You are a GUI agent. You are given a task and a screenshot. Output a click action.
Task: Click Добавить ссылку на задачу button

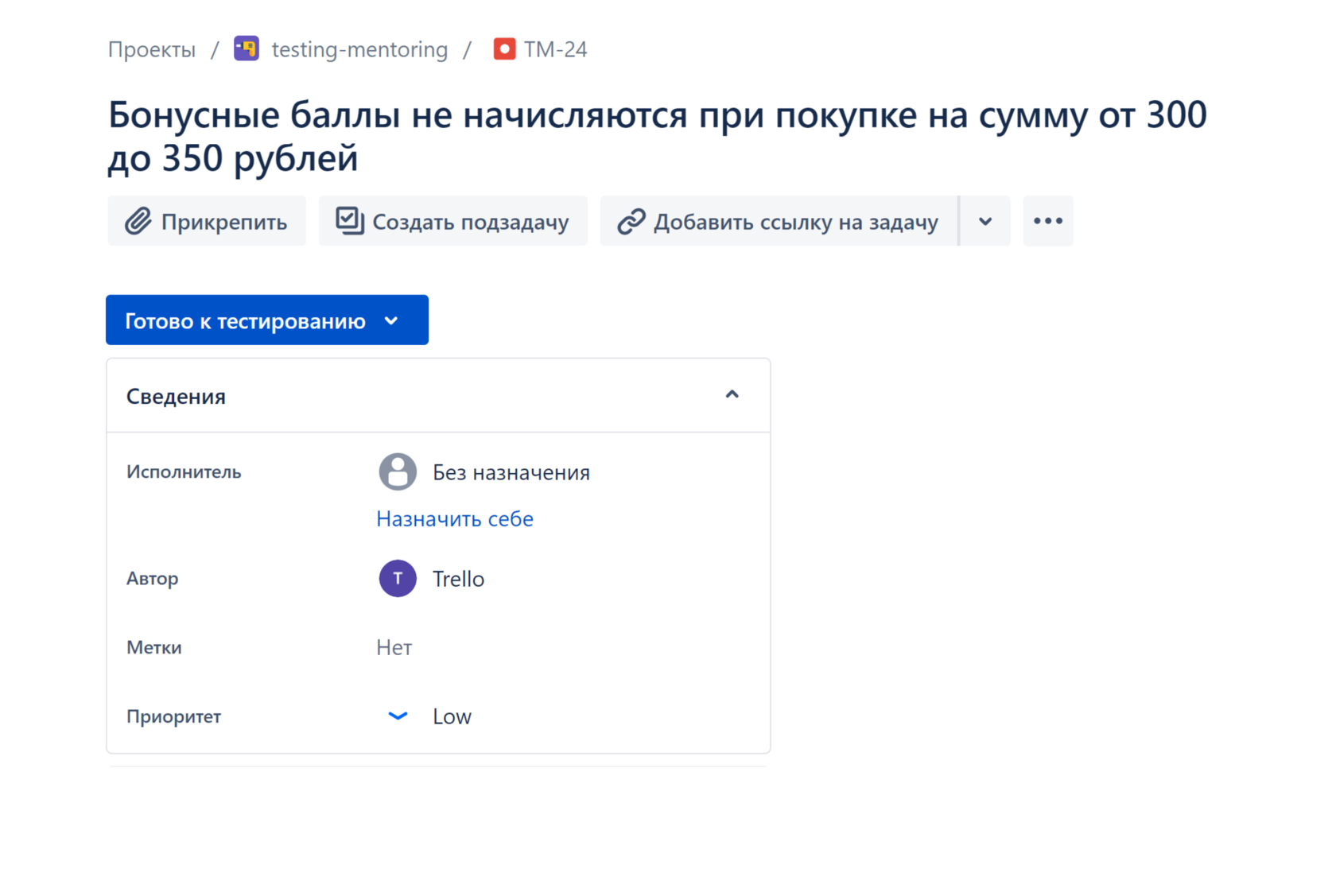click(779, 221)
